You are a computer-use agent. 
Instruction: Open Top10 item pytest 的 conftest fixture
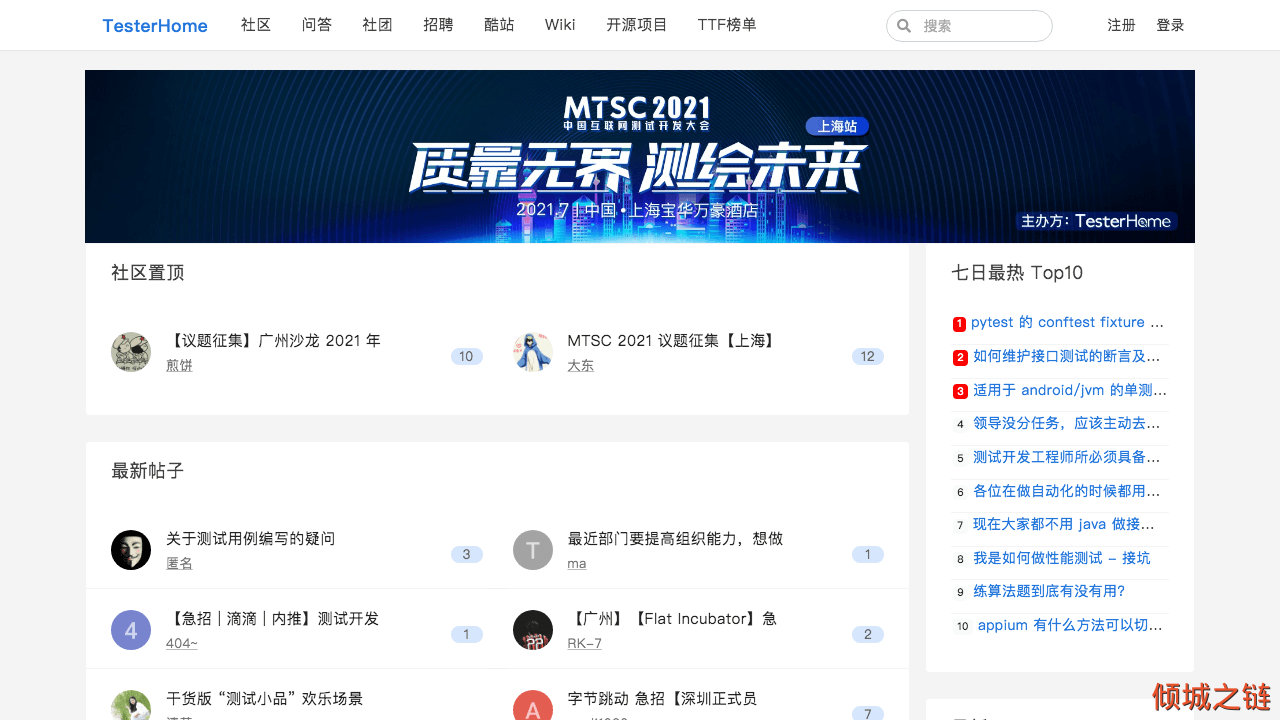coord(1067,323)
